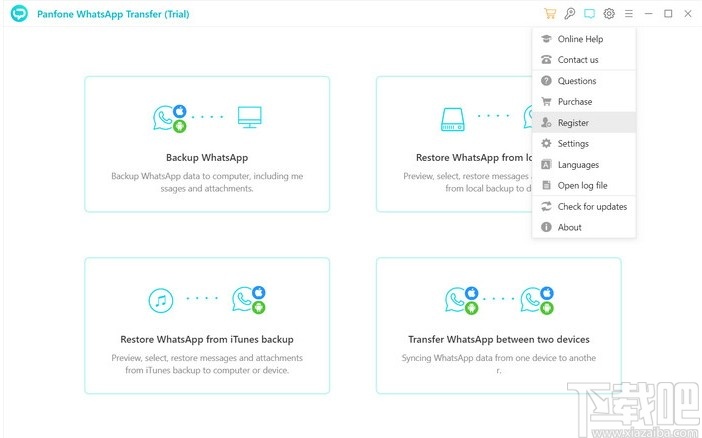702x438 pixels.
Task: Click telephone icon beside Contact us
Action: click(x=546, y=60)
